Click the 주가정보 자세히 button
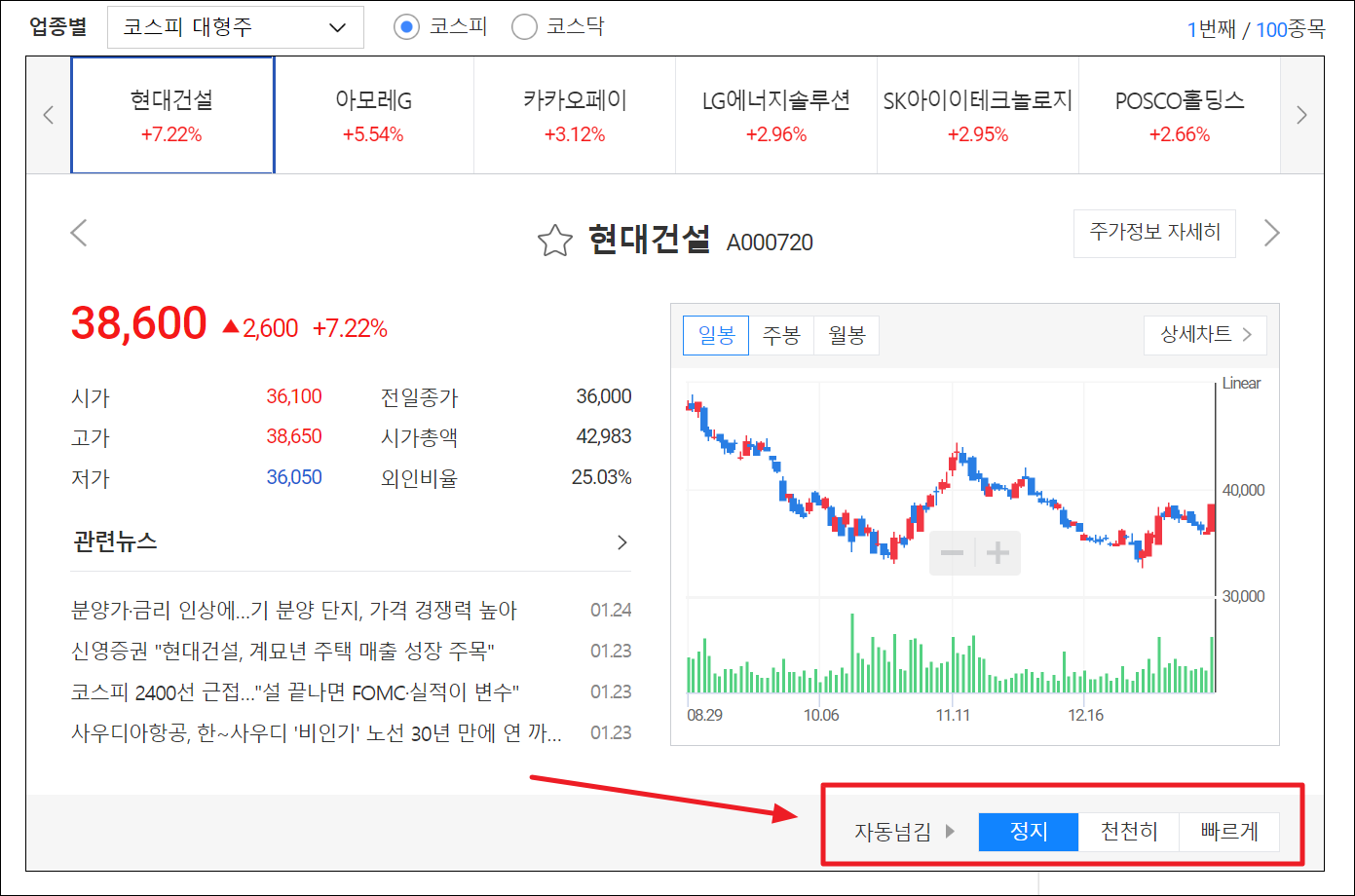 pyautogui.click(x=1154, y=233)
